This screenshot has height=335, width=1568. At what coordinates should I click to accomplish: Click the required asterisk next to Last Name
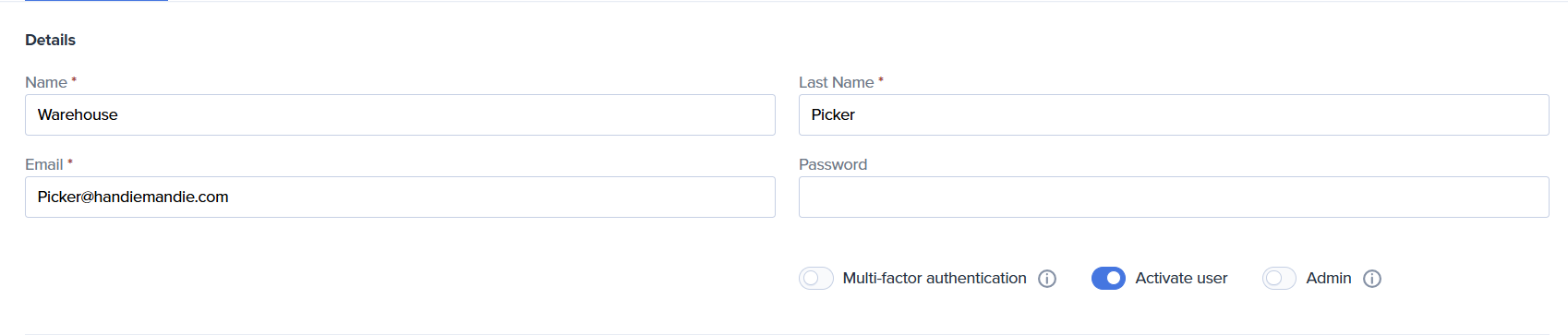point(881,80)
